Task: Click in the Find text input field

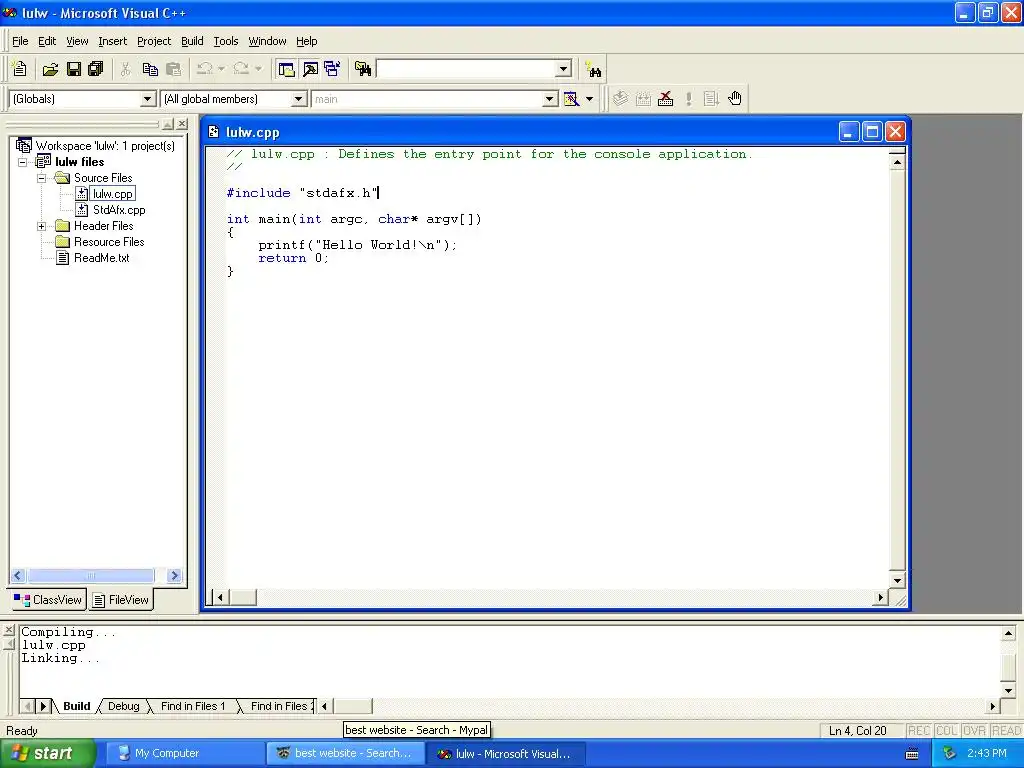Action: point(466,69)
